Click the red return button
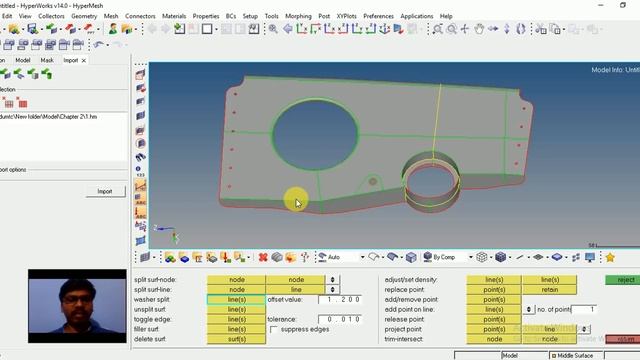Screen dimensions: 640x360 (x=623, y=339)
